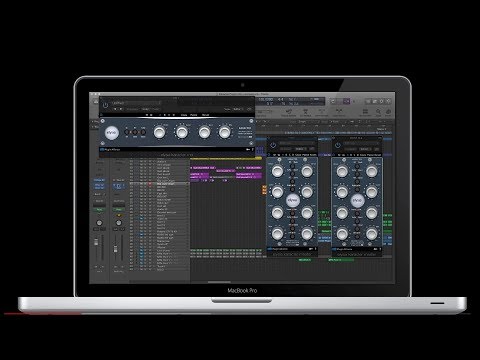Image resolution: width=480 pixels, height=360 pixels.
Task: Click stacked-rows icon left of magnifier in toolbar
Action: (x=365, y=112)
